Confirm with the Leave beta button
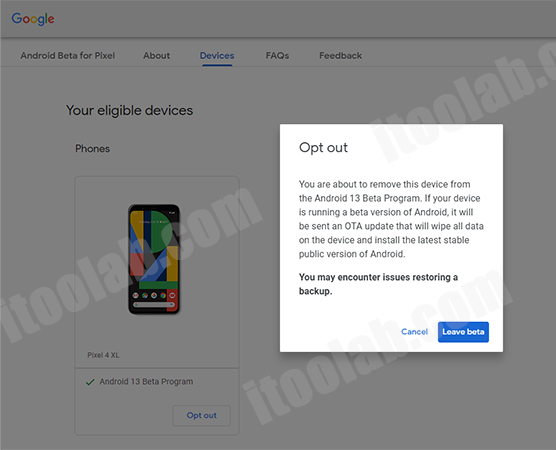 pos(463,332)
